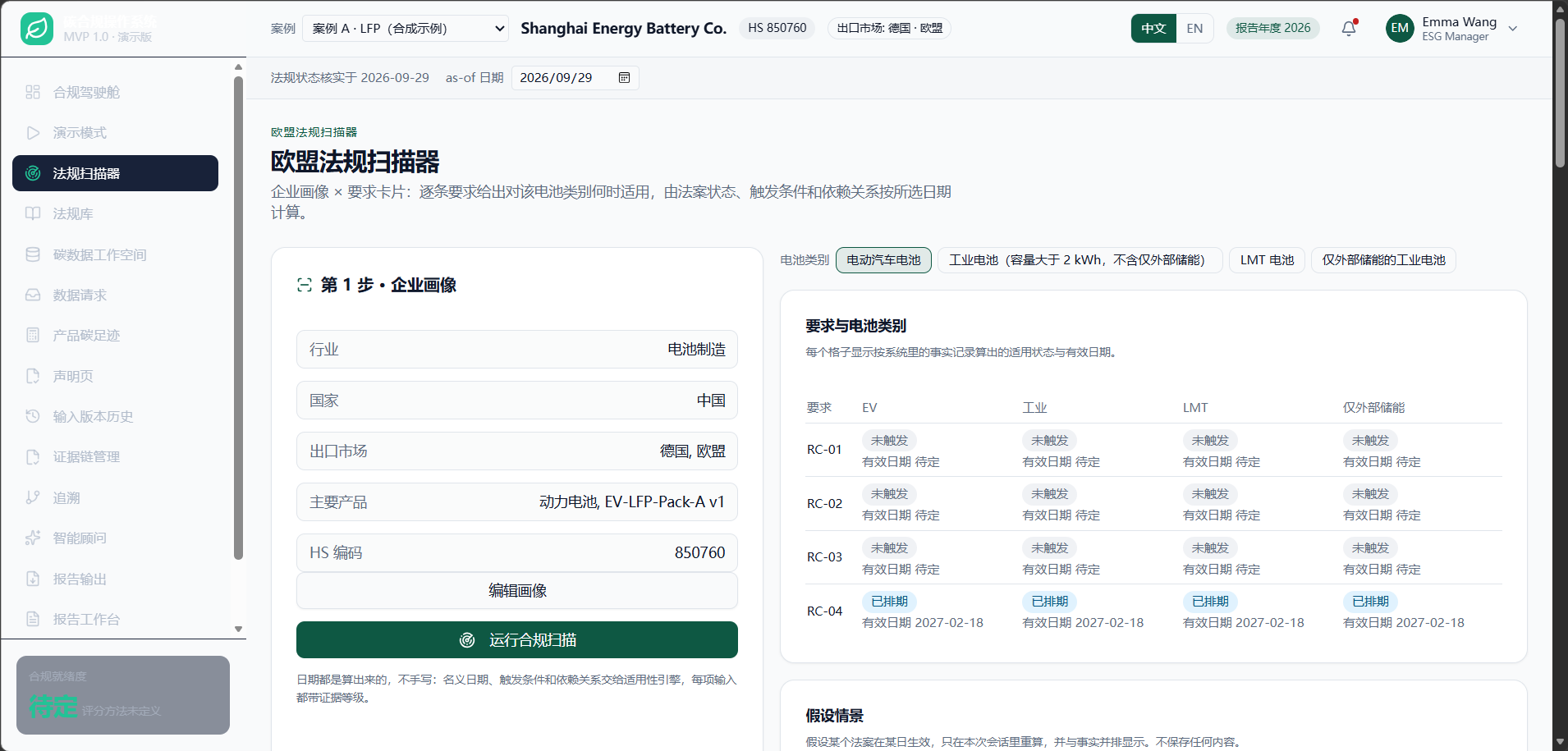
Task: Click the 追溯 branch icon
Action: [33, 497]
